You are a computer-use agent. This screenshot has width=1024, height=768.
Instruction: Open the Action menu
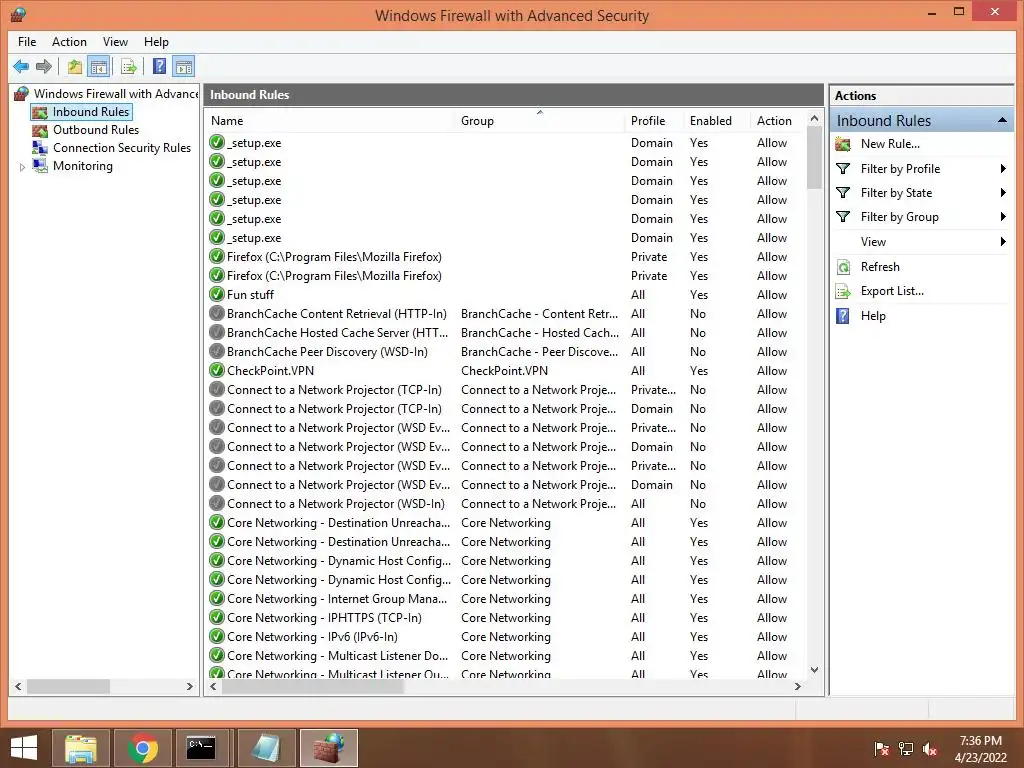(x=69, y=42)
